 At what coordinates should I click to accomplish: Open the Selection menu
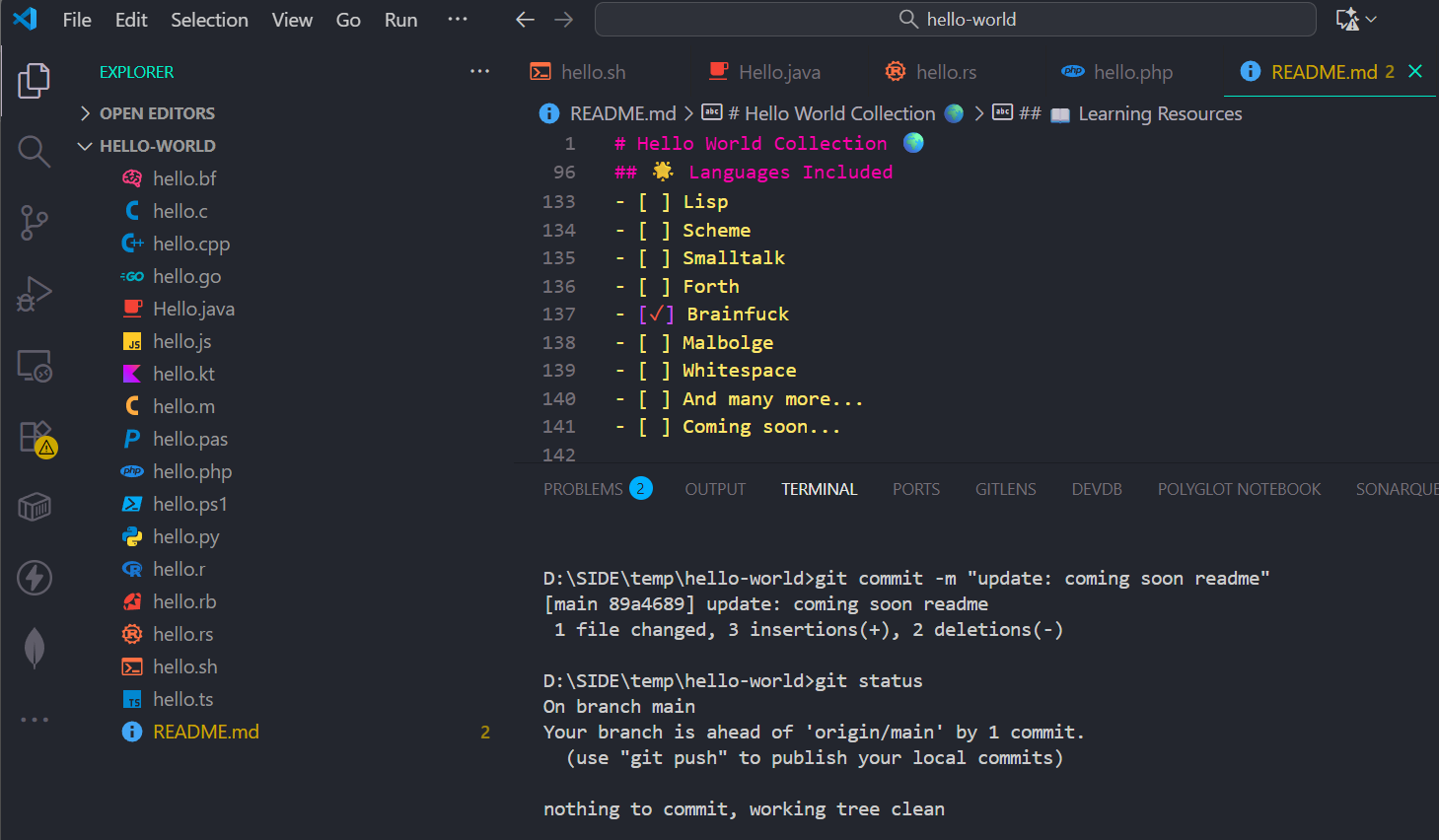[209, 20]
